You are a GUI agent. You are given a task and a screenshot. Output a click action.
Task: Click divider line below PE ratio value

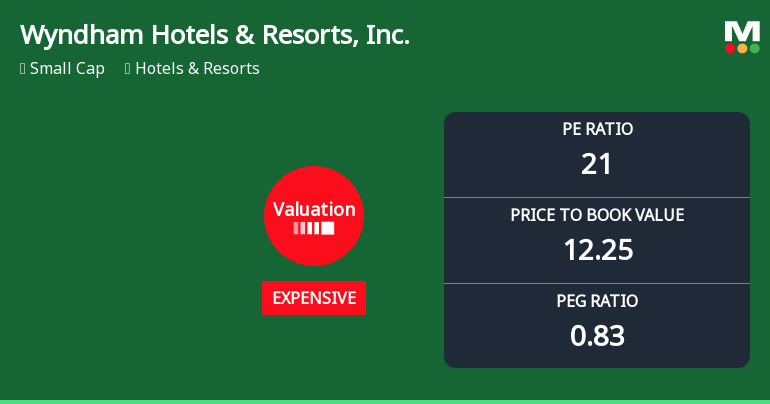597,198
